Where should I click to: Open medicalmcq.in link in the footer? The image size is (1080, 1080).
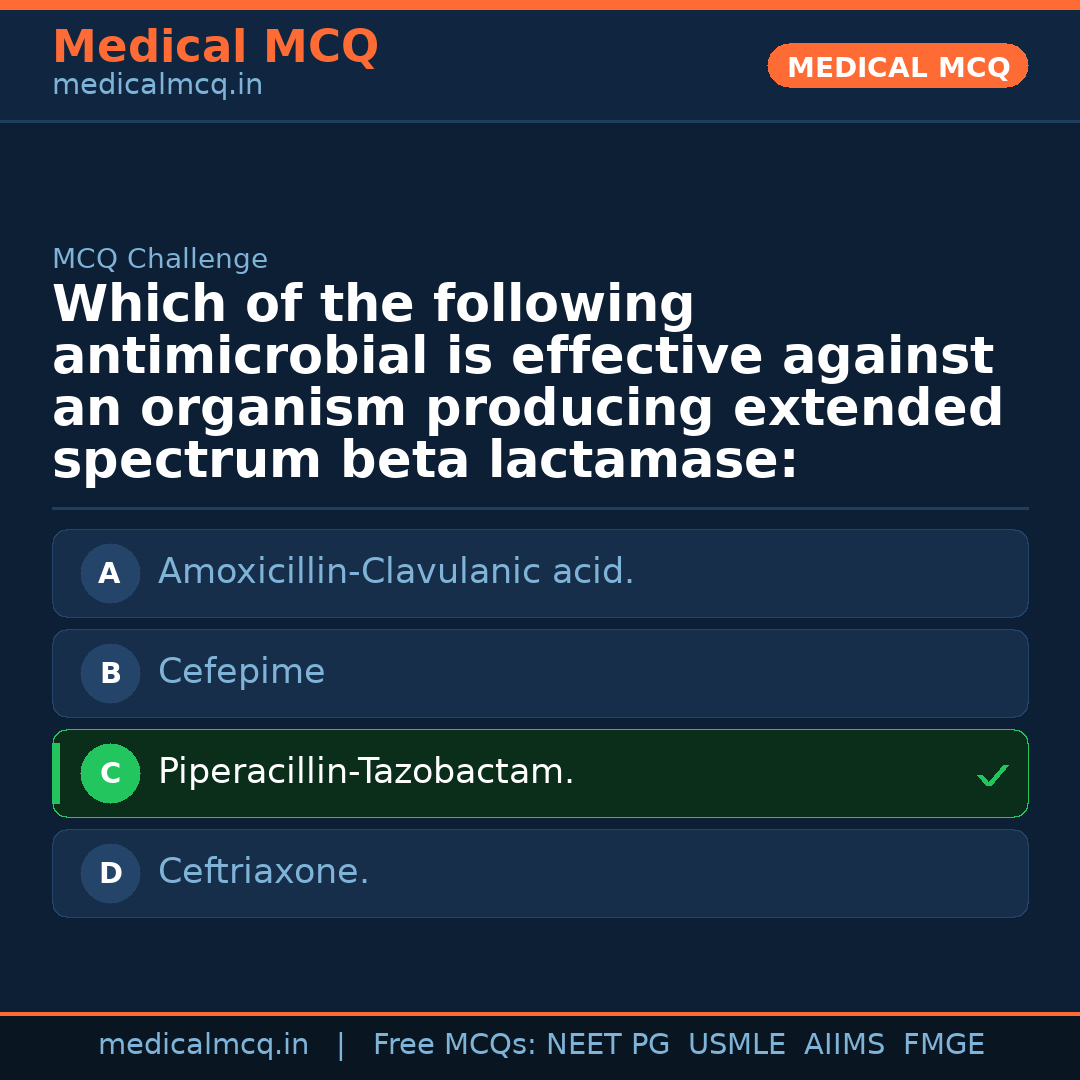[203, 1045]
